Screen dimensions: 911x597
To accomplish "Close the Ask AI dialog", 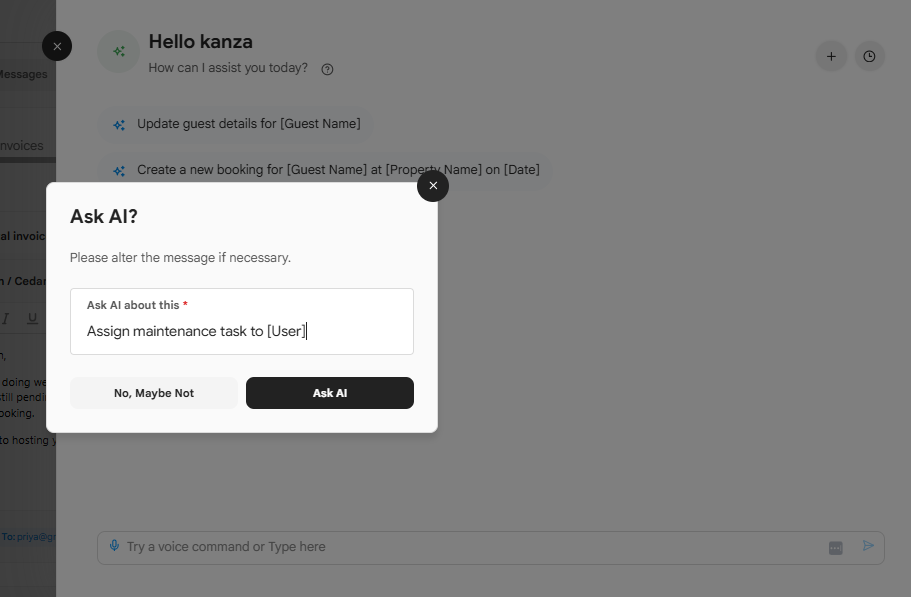I will coord(433,186).
